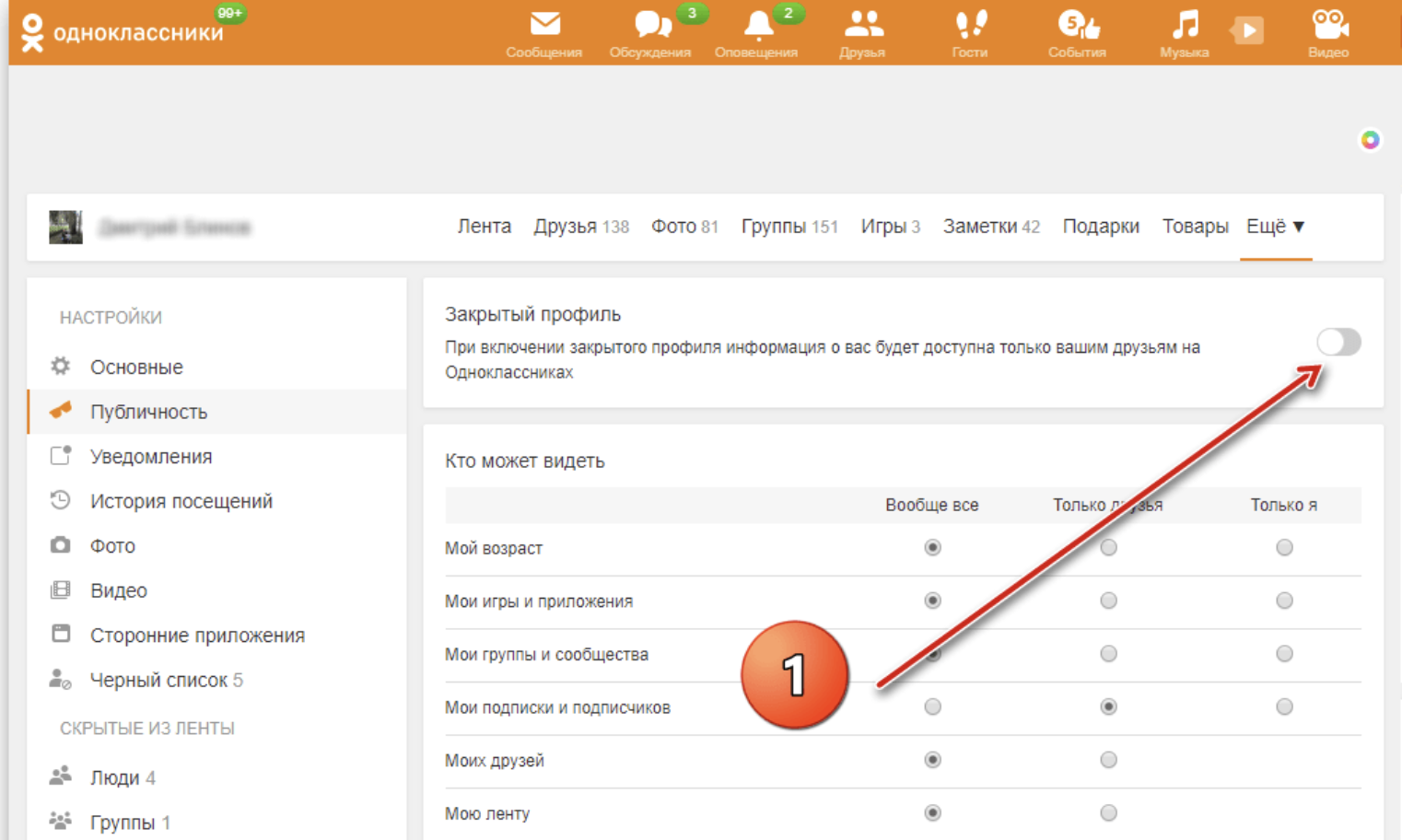Click the people icon beside Люди
The width and height of the screenshot is (1402, 840).
61,776
